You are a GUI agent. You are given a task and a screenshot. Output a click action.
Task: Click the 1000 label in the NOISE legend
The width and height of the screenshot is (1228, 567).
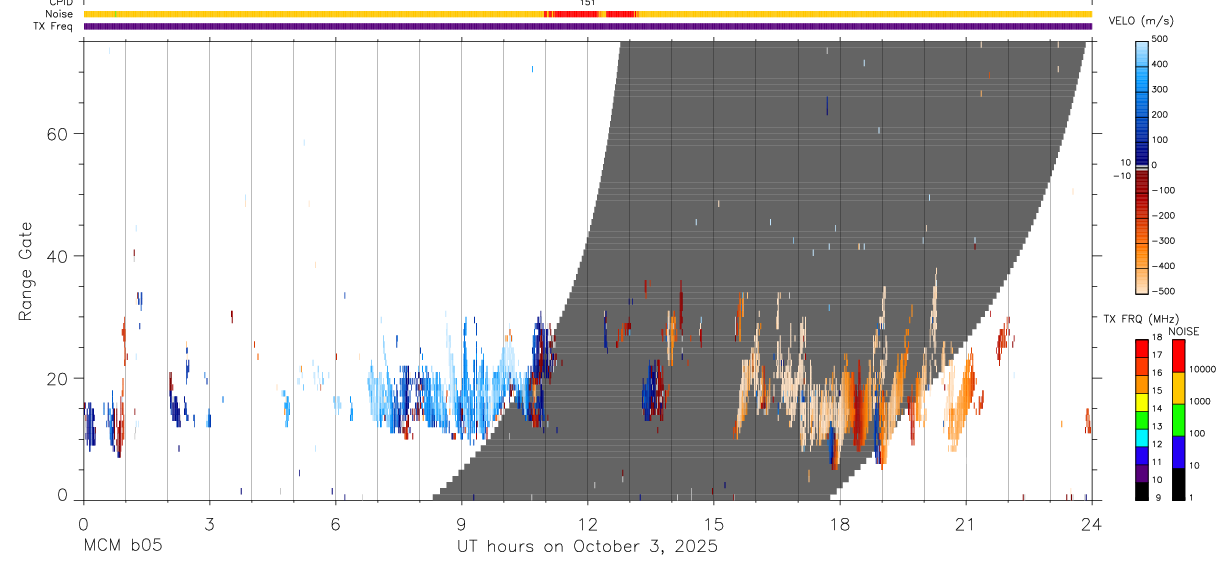(x=1199, y=401)
